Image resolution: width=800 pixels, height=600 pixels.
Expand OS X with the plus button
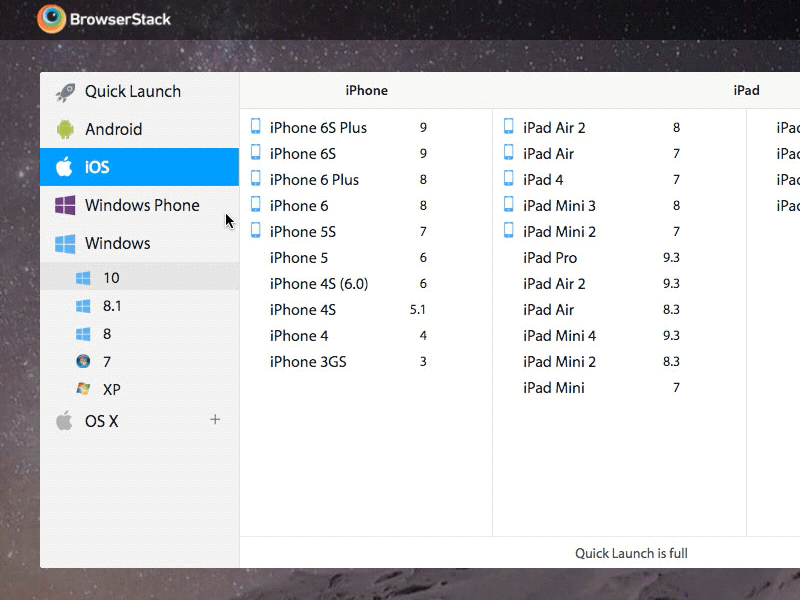pyautogui.click(x=215, y=419)
